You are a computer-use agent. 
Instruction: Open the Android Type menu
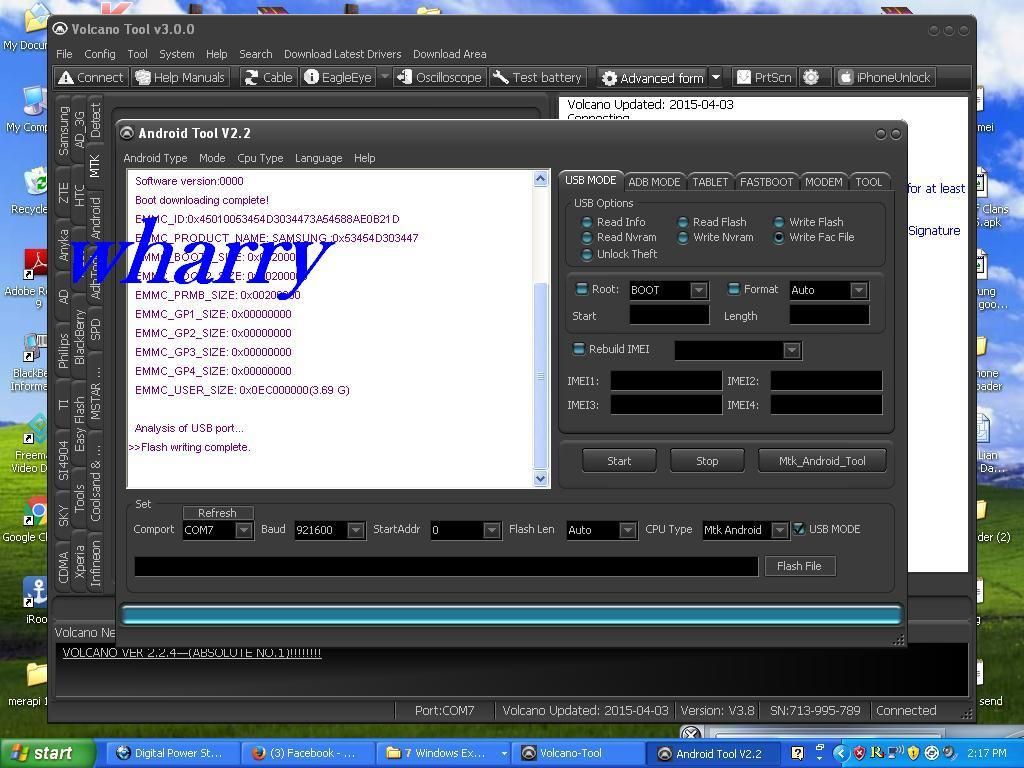[155, 158]
